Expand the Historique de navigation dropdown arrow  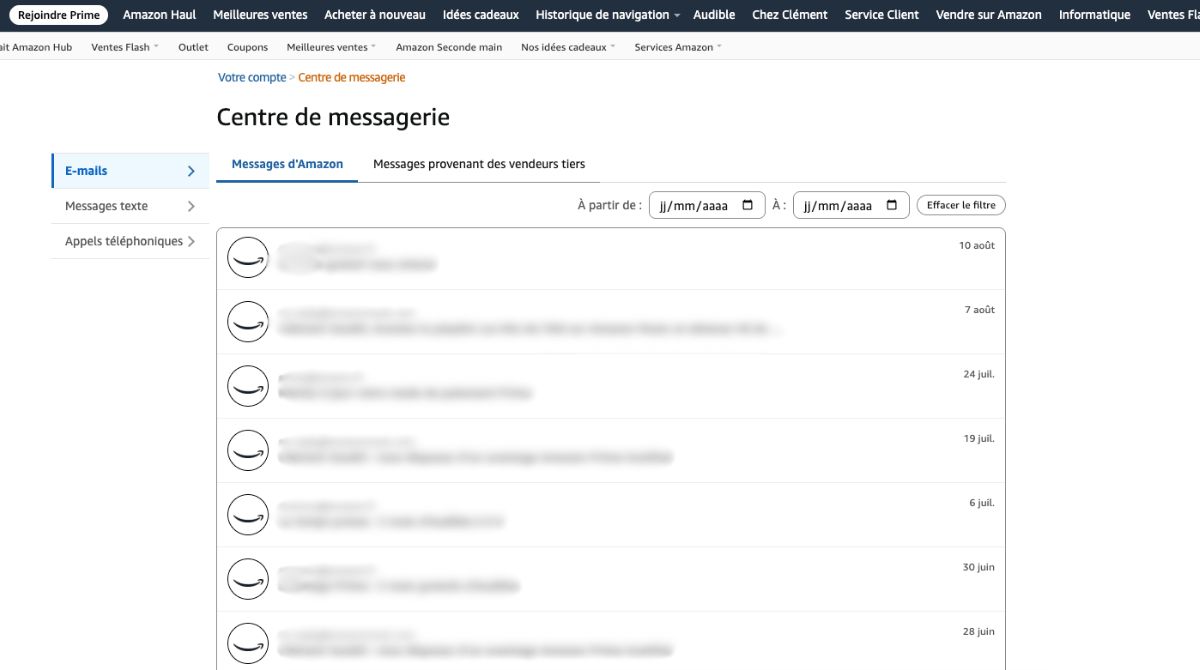click(677, 16)
